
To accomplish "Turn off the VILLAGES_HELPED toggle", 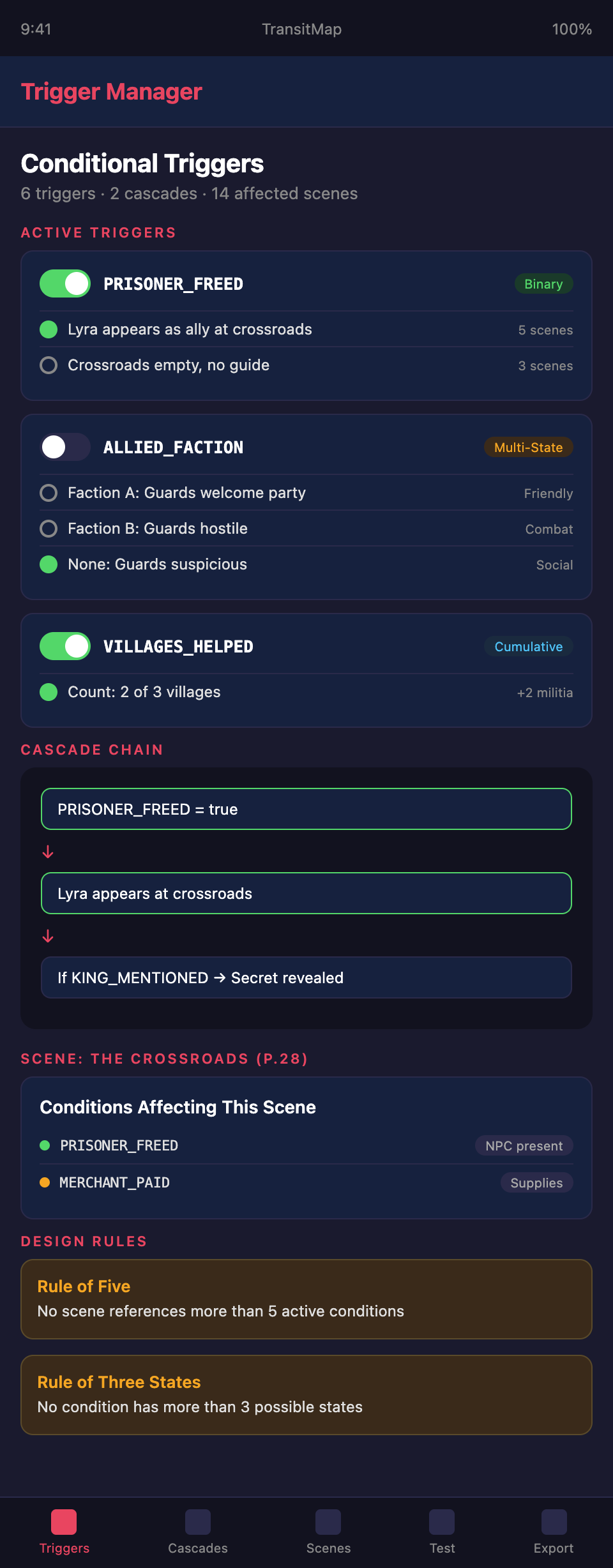I will click(65, 646).
